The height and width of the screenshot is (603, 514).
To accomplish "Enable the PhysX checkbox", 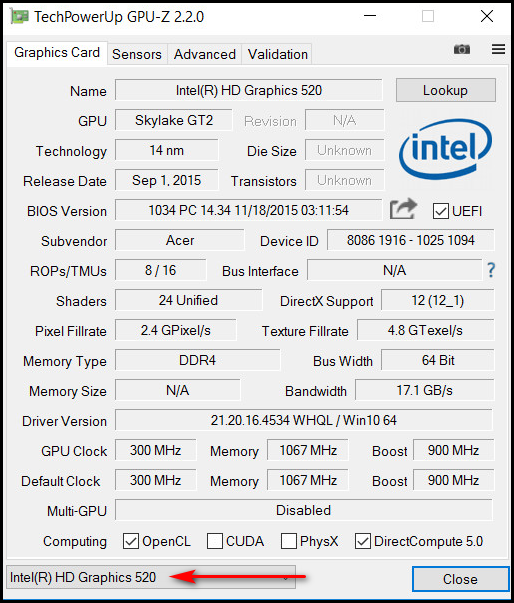I will click(x=289, y=541).
